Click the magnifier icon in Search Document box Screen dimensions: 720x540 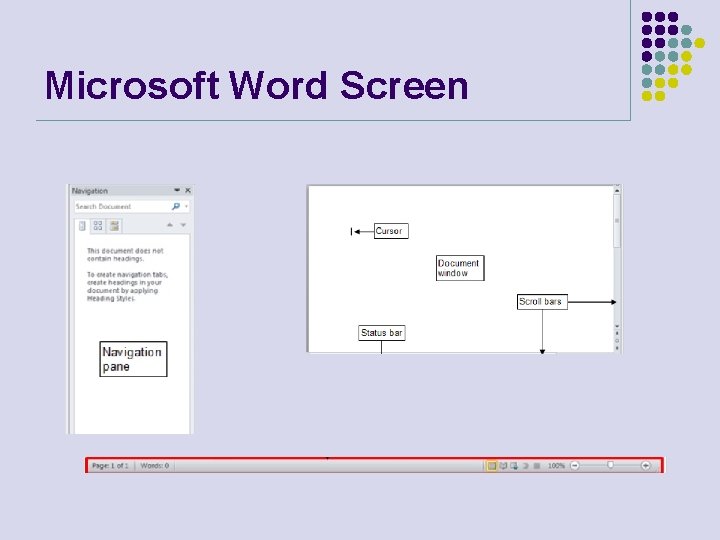175,207
